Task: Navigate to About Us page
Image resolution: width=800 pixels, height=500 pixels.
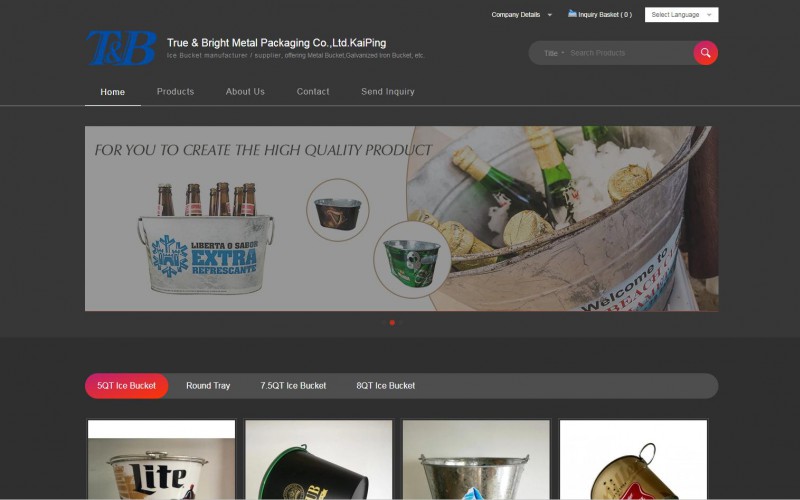Action: (245, 92)
